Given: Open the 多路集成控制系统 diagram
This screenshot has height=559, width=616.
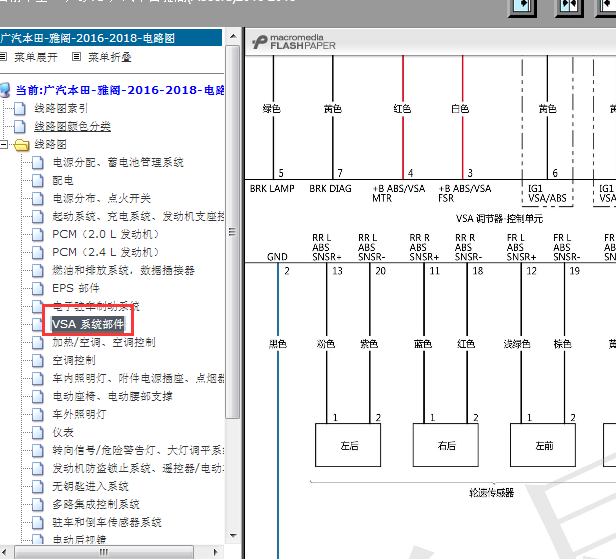Looking at the screenshot, I should point(96,504).
